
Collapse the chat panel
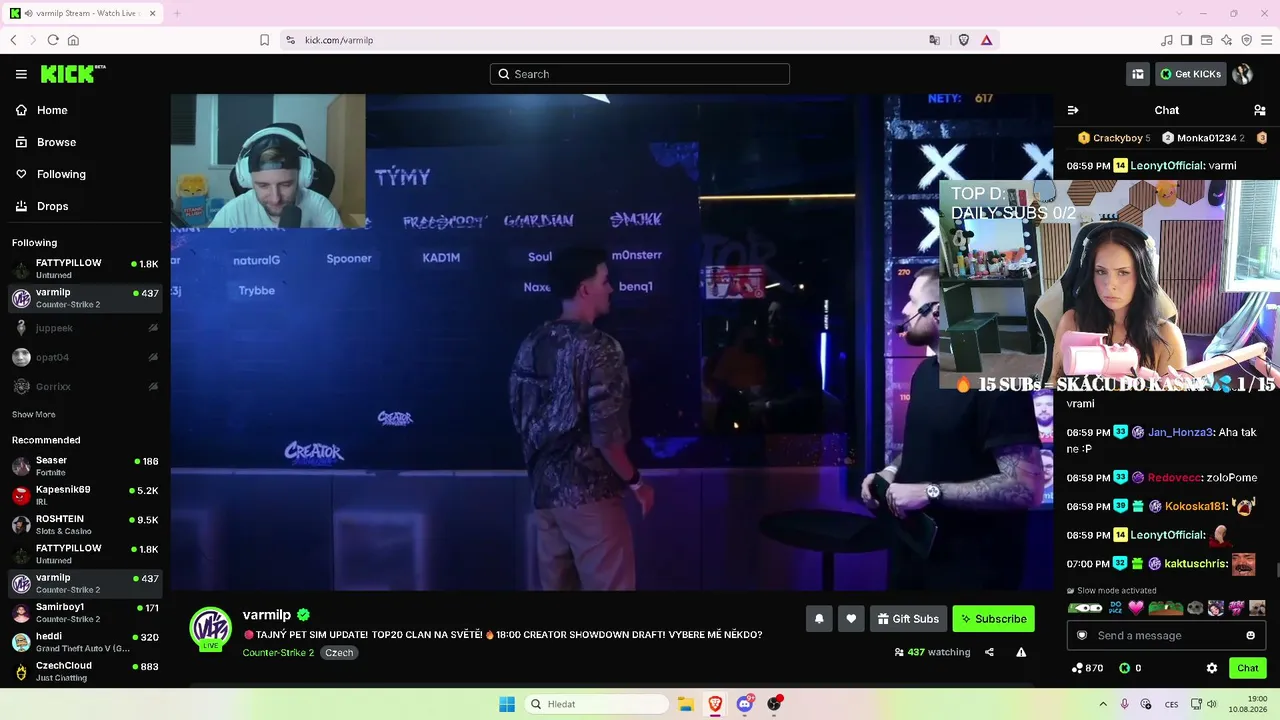pyautogui.click(x=1073, y=110)
